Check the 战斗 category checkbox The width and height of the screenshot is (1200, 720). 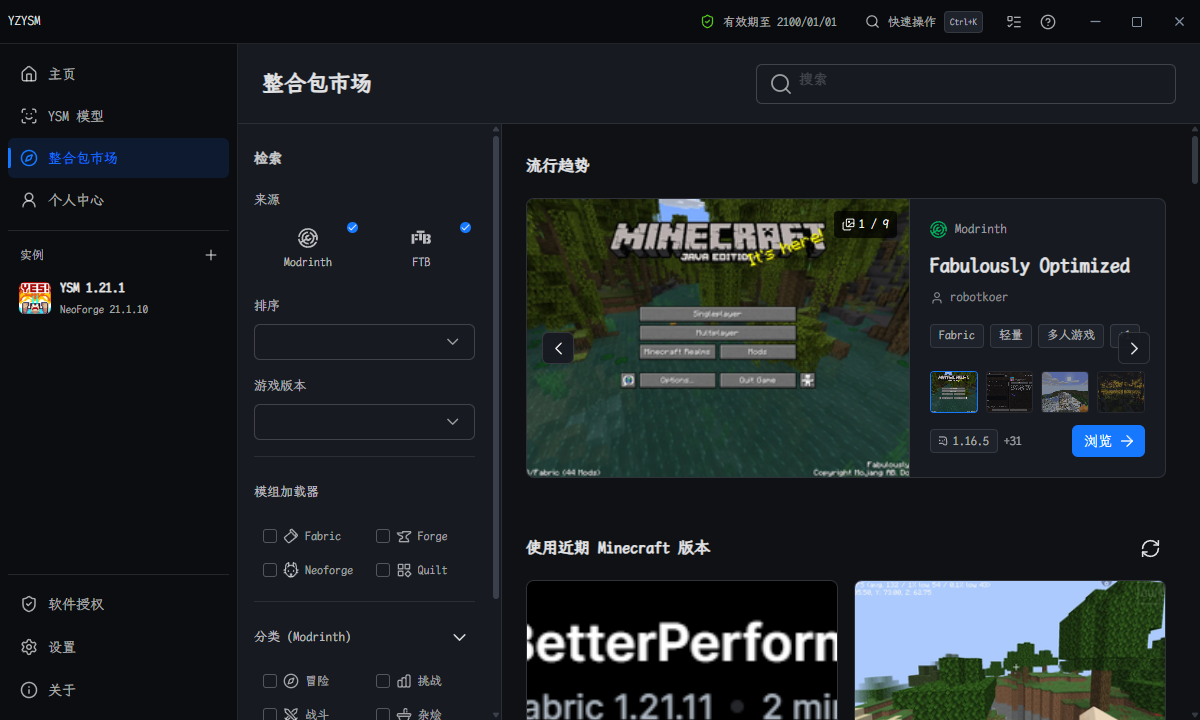[x=270, y=714]
